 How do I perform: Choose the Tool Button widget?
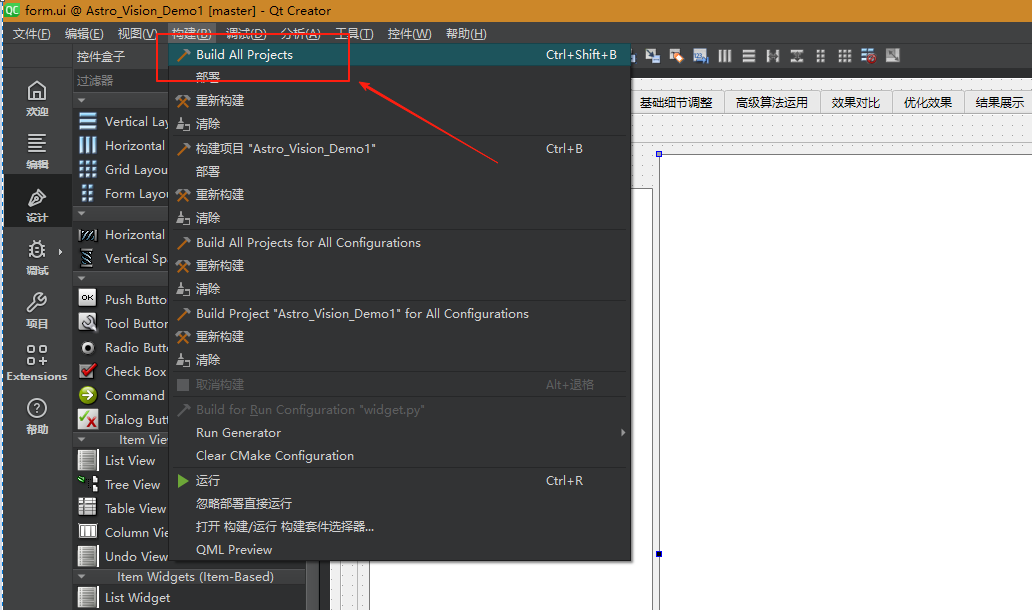pos(122,323)
